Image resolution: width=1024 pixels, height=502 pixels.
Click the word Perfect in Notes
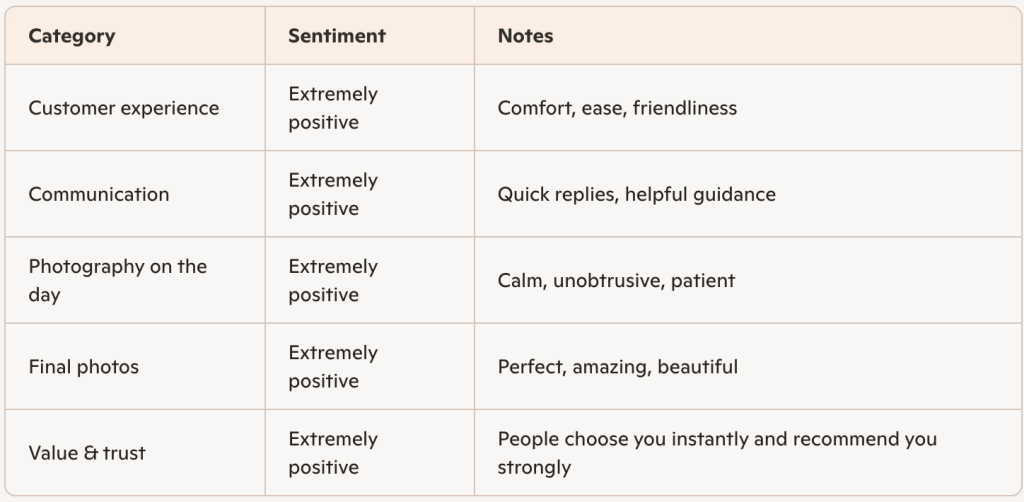coord(531,367)
